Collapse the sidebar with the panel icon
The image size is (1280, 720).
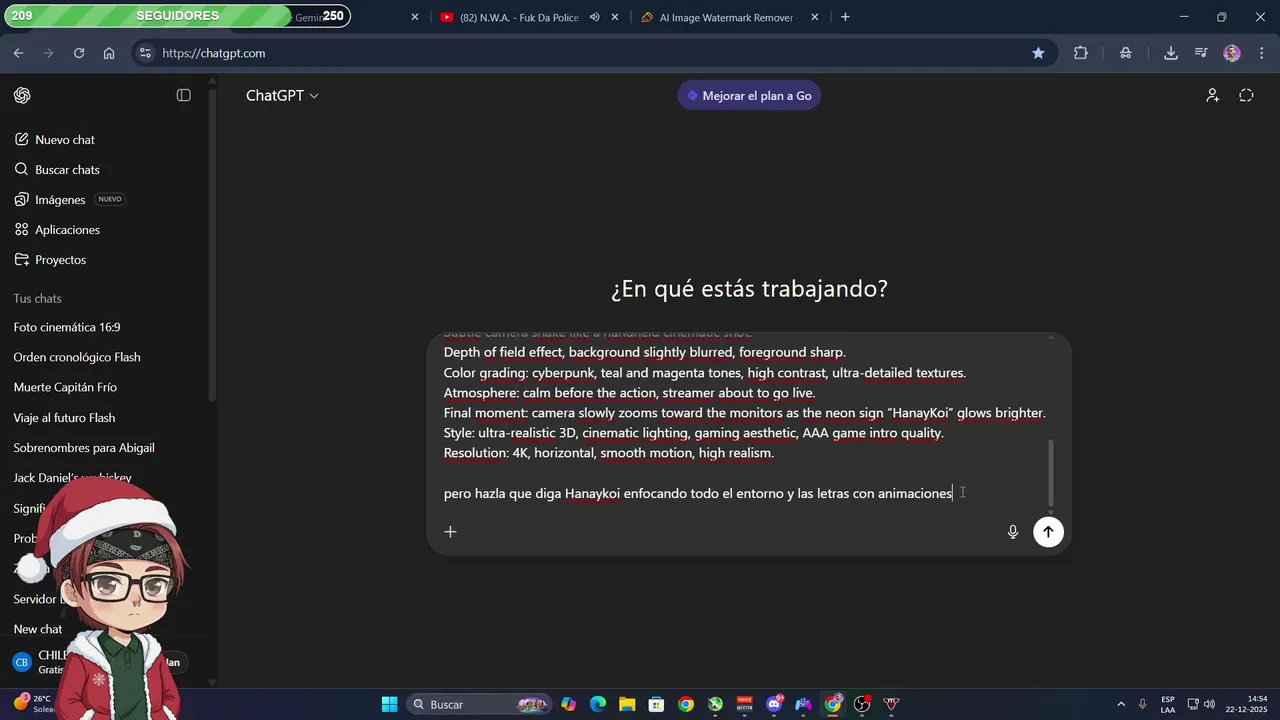point(184,95)
